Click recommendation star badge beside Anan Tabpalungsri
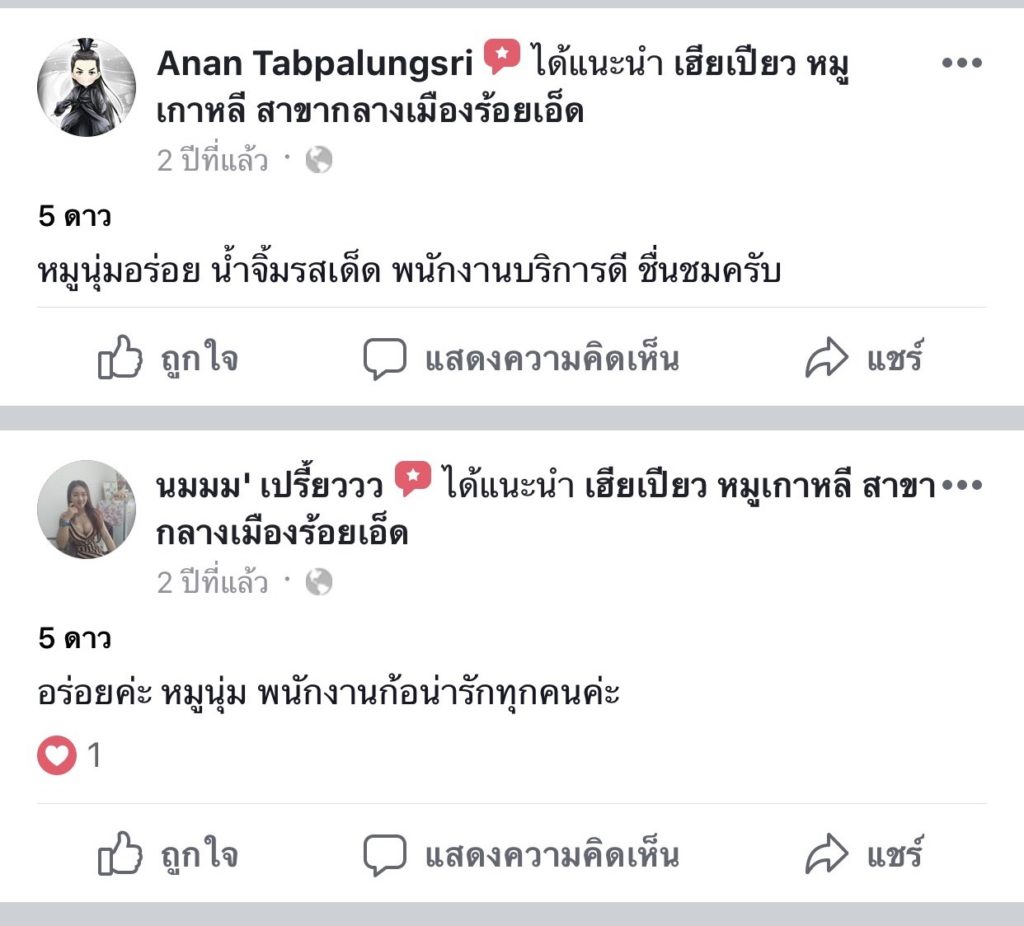This screenshot has width=1024, height=926. (501, 58)
